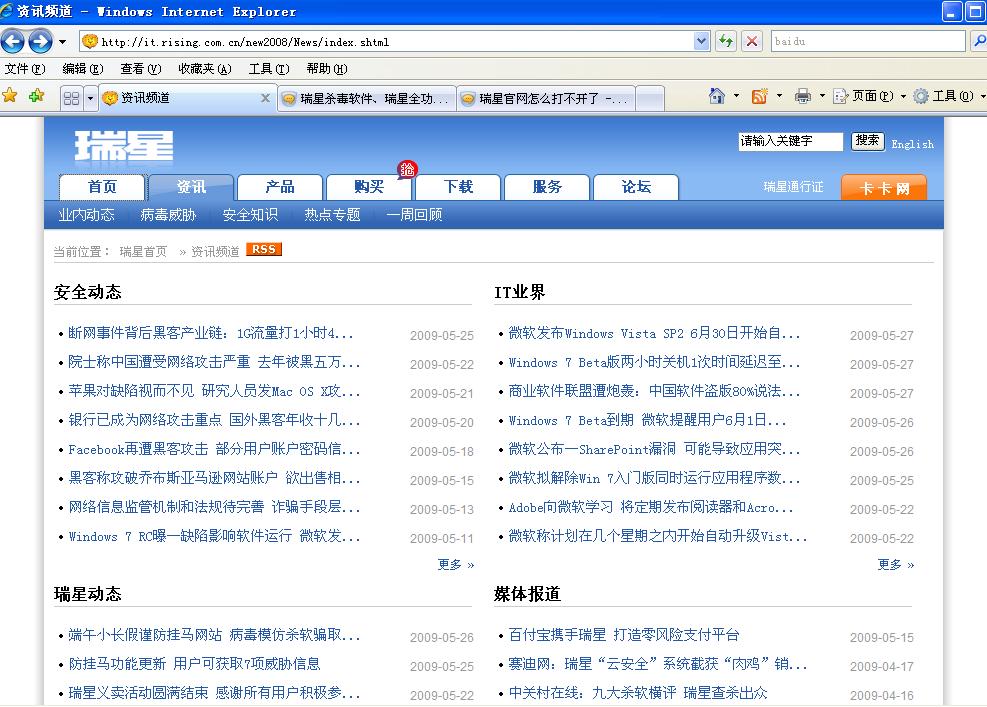Open the Quick Tabs grid view
Viewport: 987px width, 707px height.
(71, 98)
